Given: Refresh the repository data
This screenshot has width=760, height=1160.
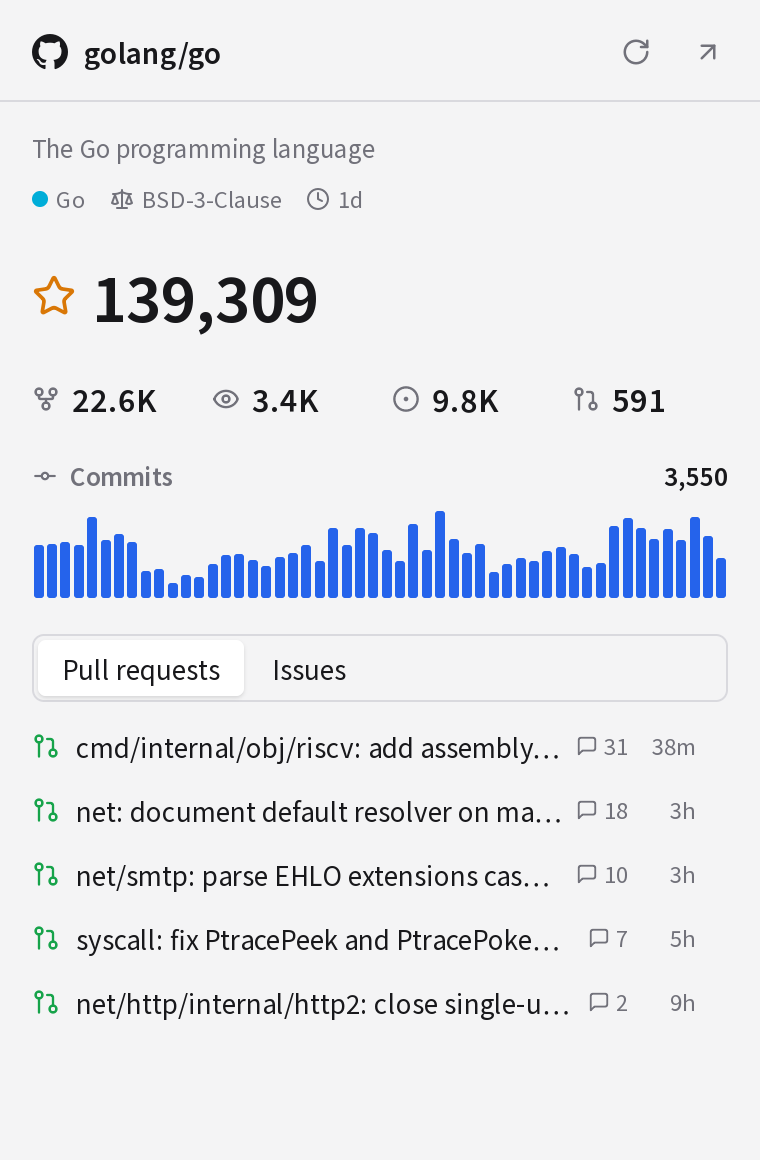Looking at the screenshot, I should pos(636,52).
